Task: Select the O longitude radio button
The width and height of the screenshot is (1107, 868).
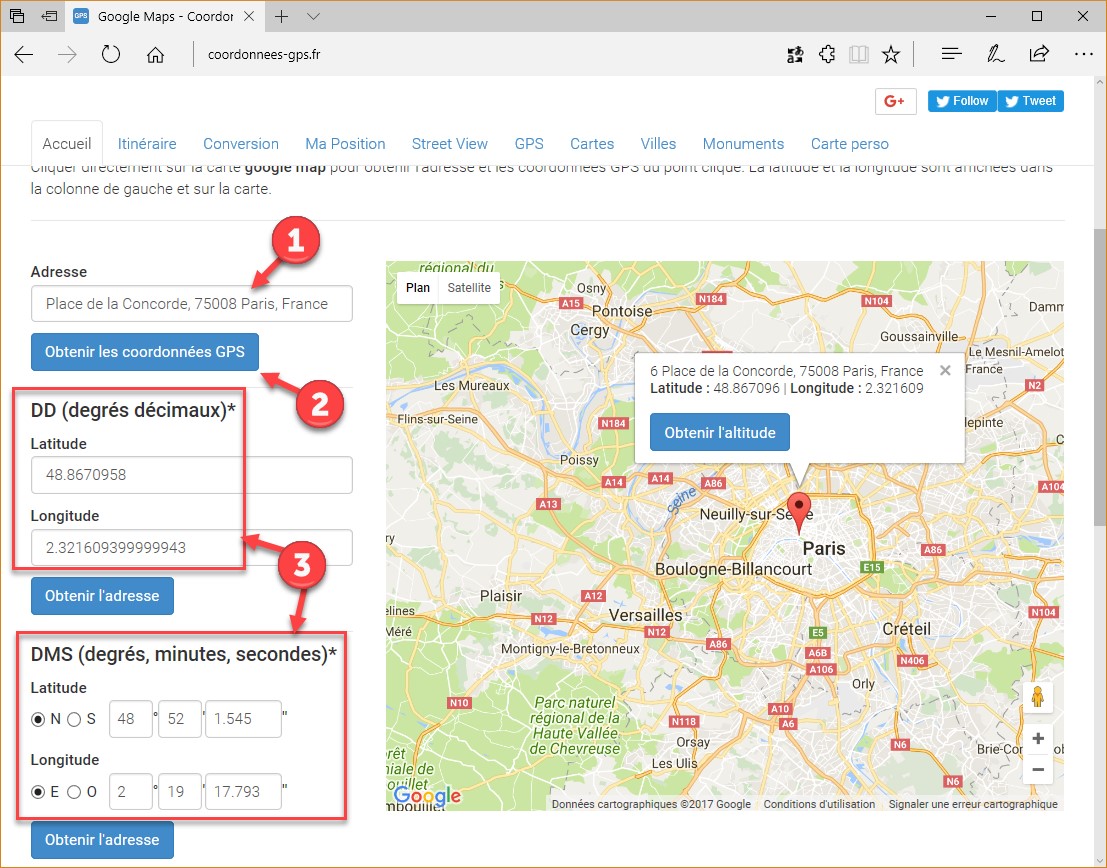Action: (74, 792)
